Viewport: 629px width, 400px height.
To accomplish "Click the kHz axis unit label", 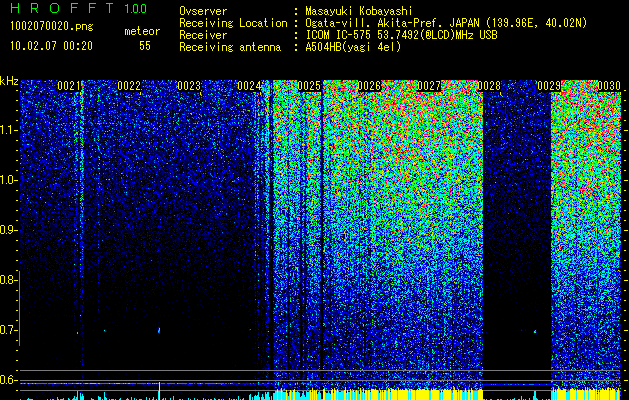I will tap(9, 81).
